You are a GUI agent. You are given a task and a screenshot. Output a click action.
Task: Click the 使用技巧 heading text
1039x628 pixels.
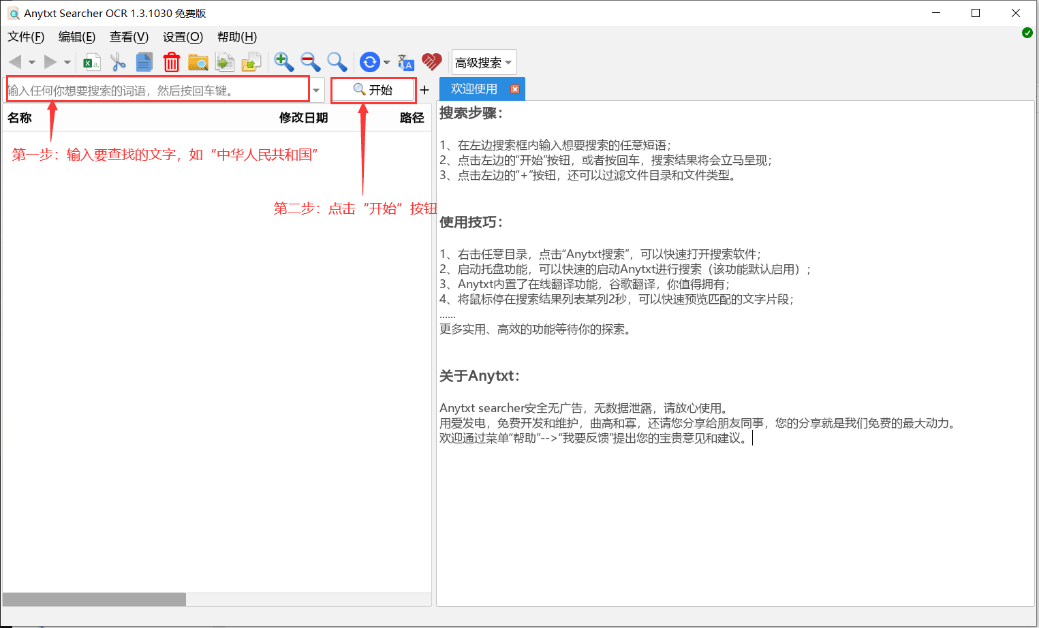pyautogui.click(x=471, y=223)
